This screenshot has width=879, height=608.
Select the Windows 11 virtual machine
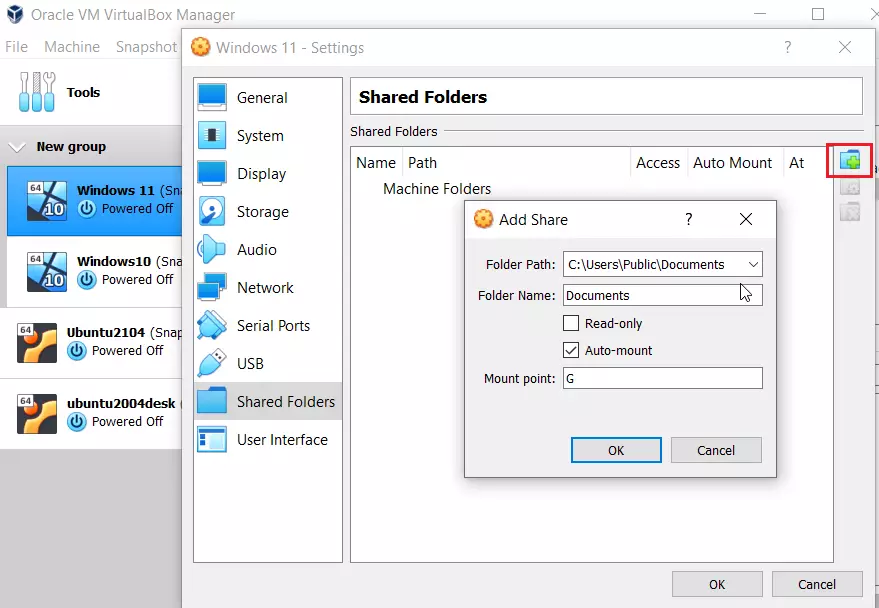[94, 201]
